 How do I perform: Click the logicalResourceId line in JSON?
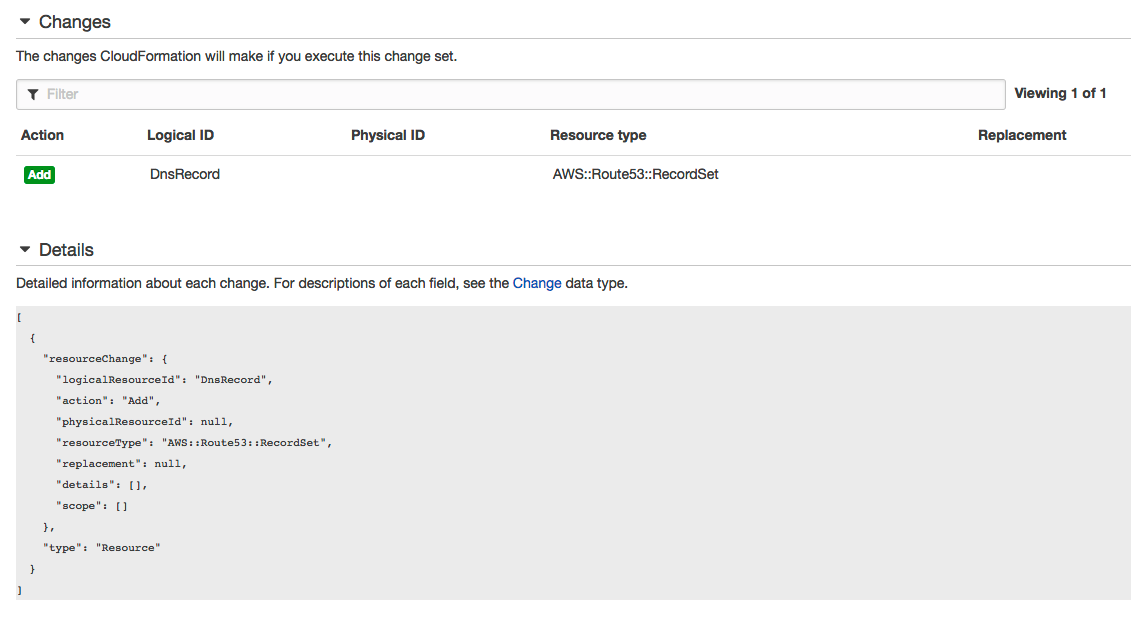click(x=164, y=380)
